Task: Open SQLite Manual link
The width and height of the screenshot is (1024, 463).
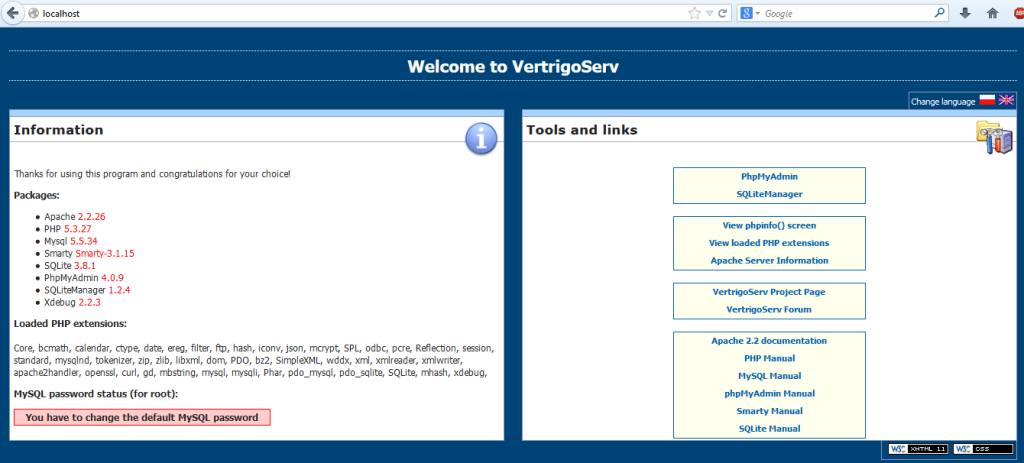Action: pyautogui.click(x=769, y=429)
